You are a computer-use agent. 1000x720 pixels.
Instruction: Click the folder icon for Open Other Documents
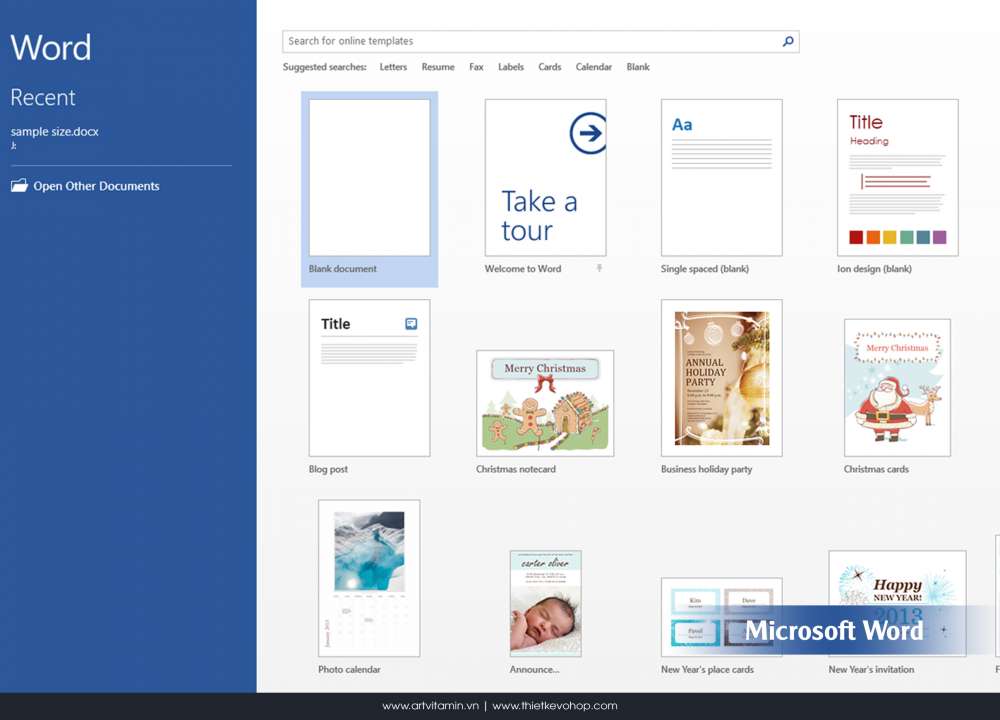(19, 186)
